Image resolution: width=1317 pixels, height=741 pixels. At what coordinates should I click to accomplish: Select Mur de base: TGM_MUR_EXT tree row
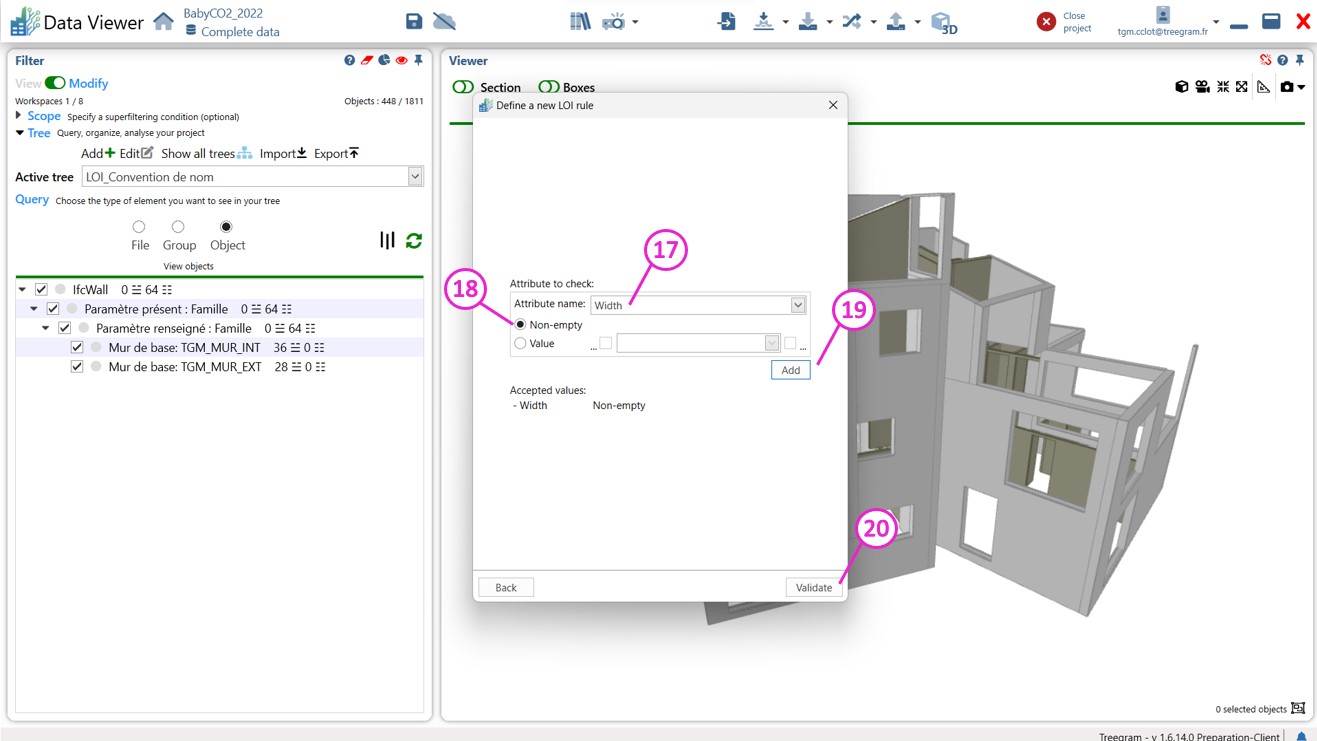[185, 367]
